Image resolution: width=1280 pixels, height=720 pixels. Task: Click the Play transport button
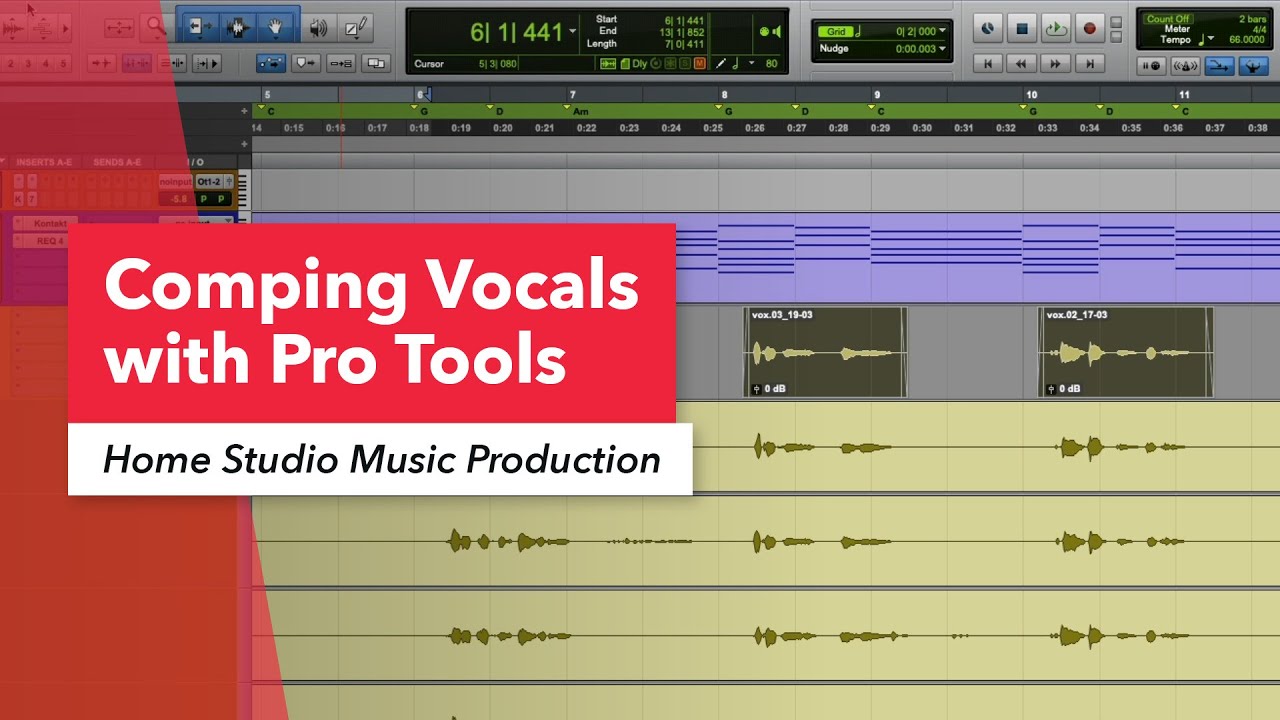pyautogui.click(x=1056, y=29)
